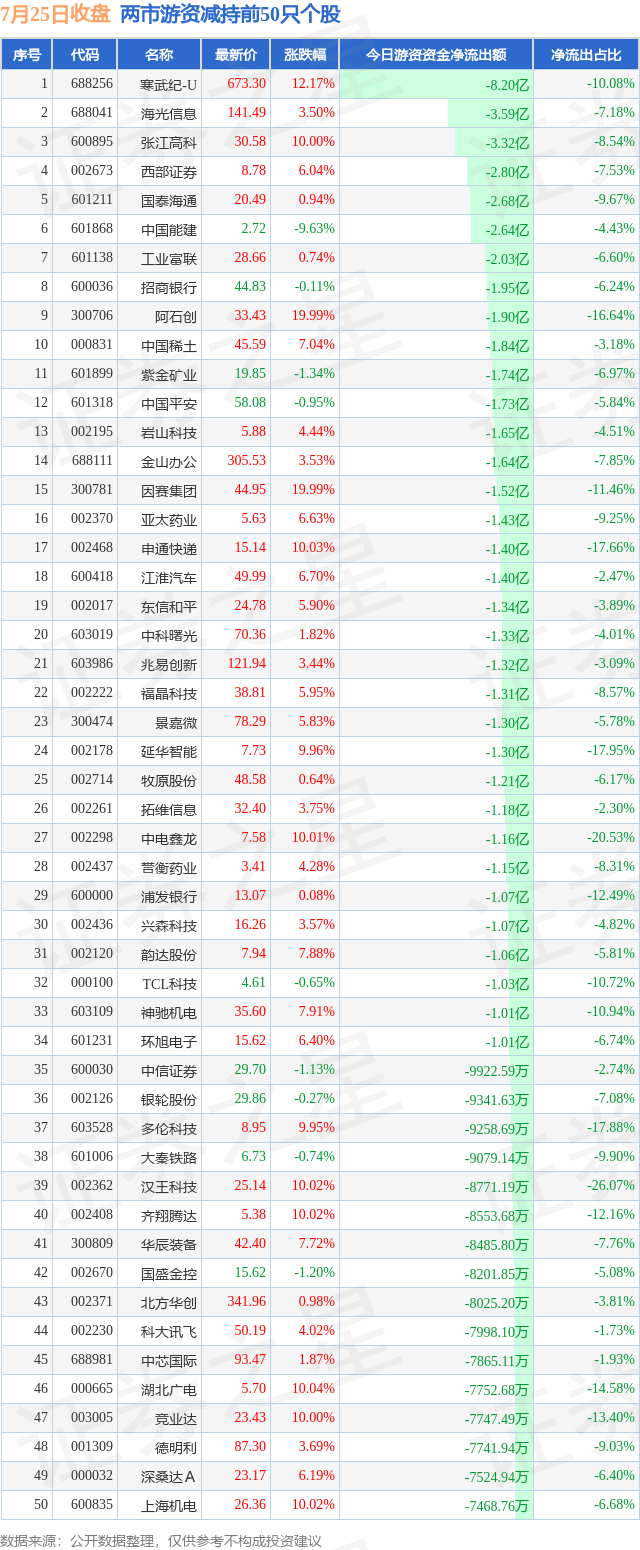Screen dimensions: 640x1550
Task: Select 因赛集团 stock name
Action: tap(169, 490)
